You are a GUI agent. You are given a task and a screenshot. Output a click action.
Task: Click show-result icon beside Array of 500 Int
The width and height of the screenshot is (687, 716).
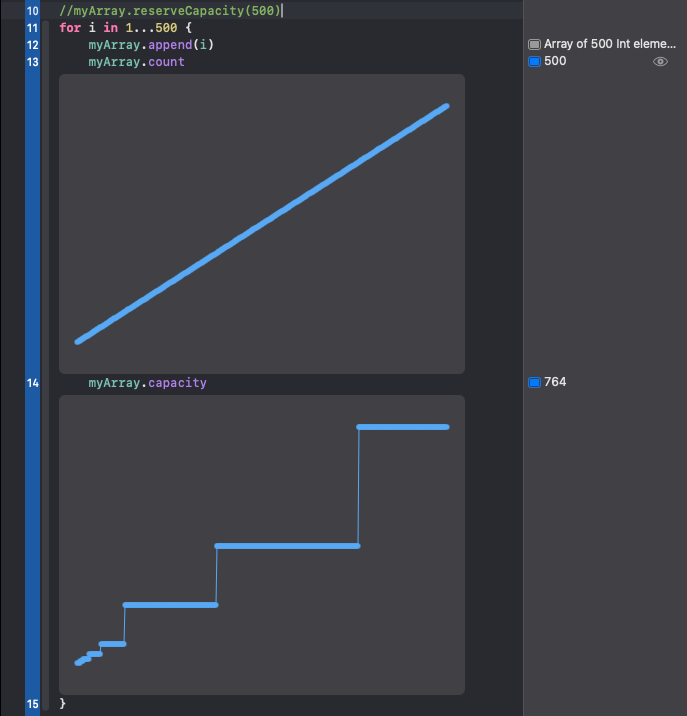(534, 45)
